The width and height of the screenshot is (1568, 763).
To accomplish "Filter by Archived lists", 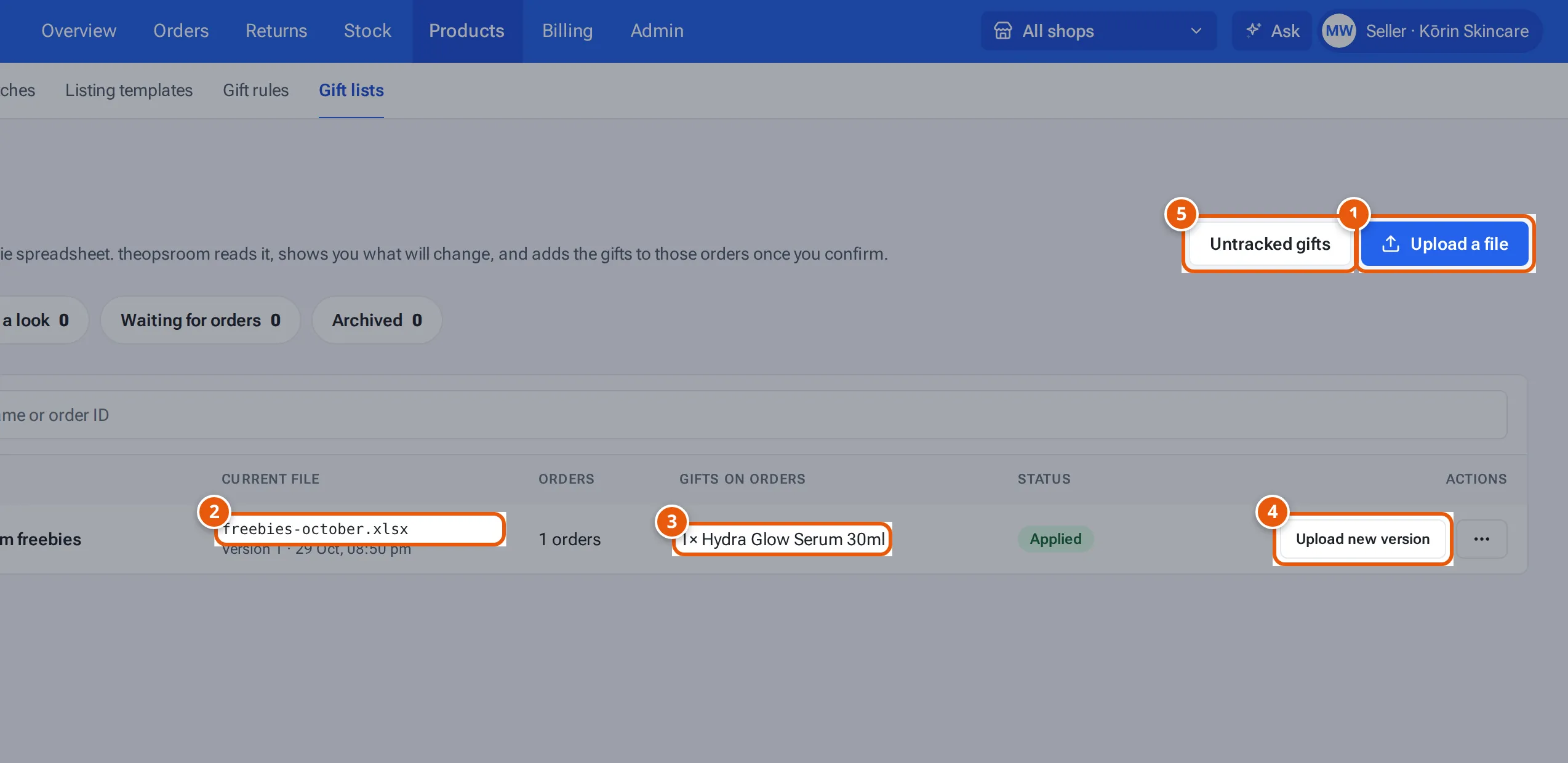I will pyautogui.click(x=377, y=320).
